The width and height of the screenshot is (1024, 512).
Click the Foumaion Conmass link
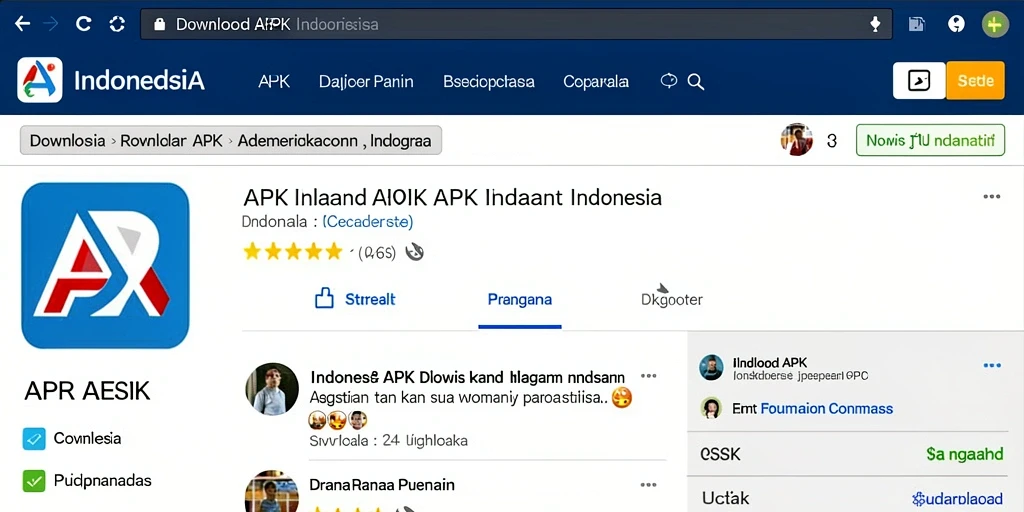pos(827,409)
